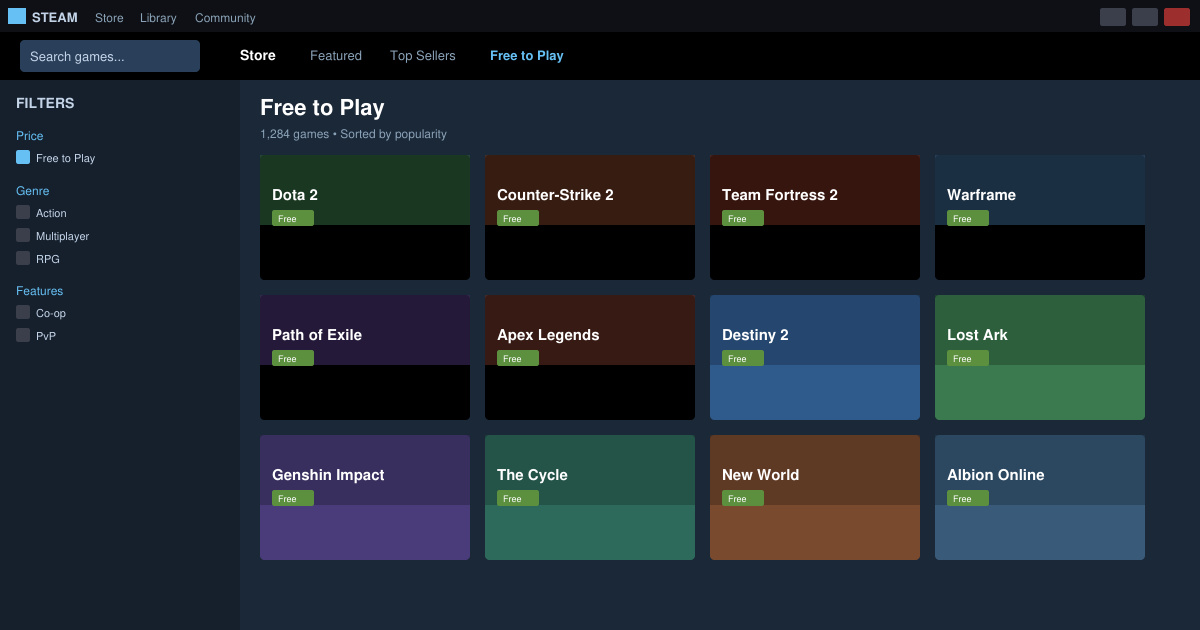Click the Free badge on Destiny 2

[743, 358]
